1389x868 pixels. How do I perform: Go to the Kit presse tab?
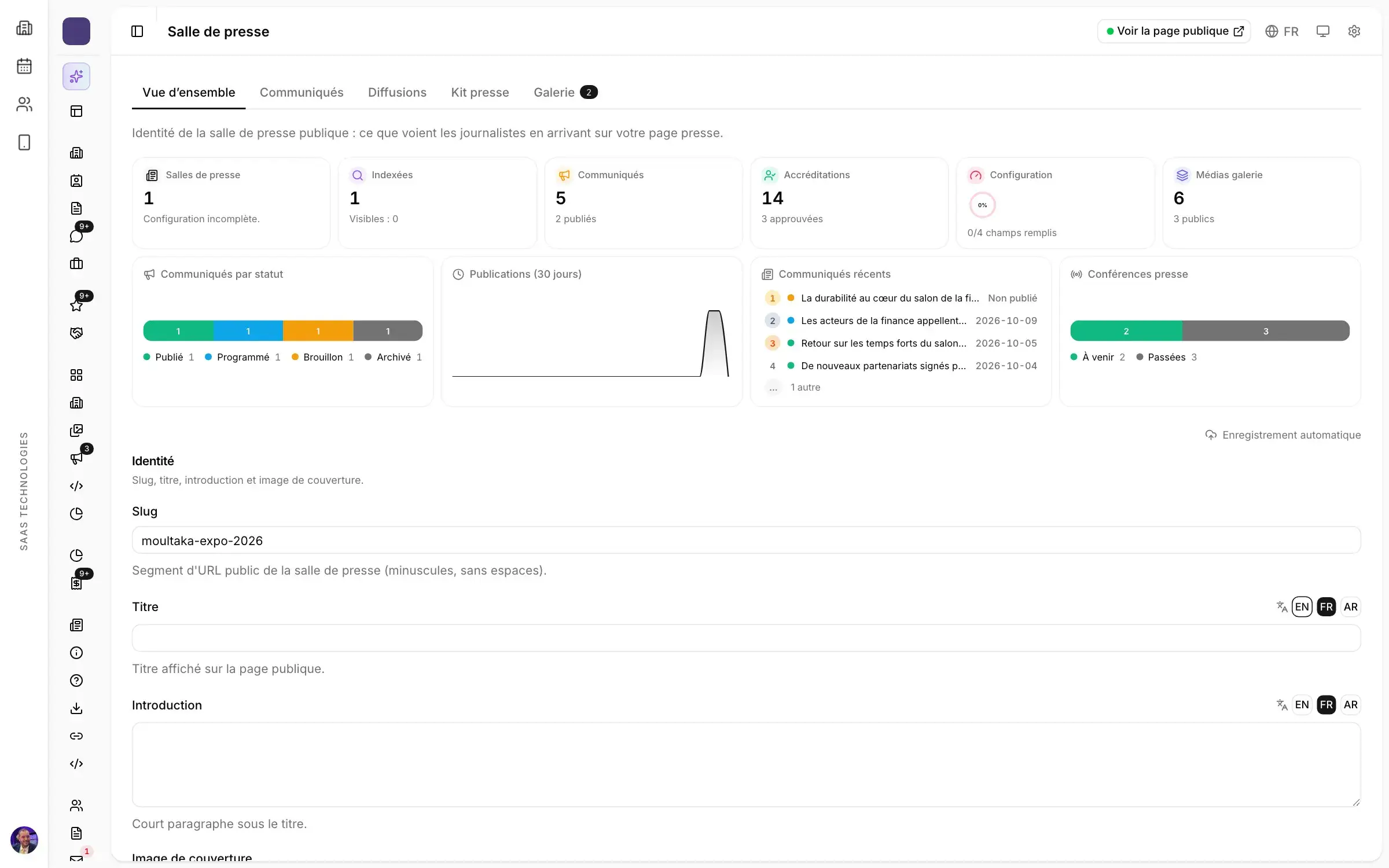[x=480, y=93]
